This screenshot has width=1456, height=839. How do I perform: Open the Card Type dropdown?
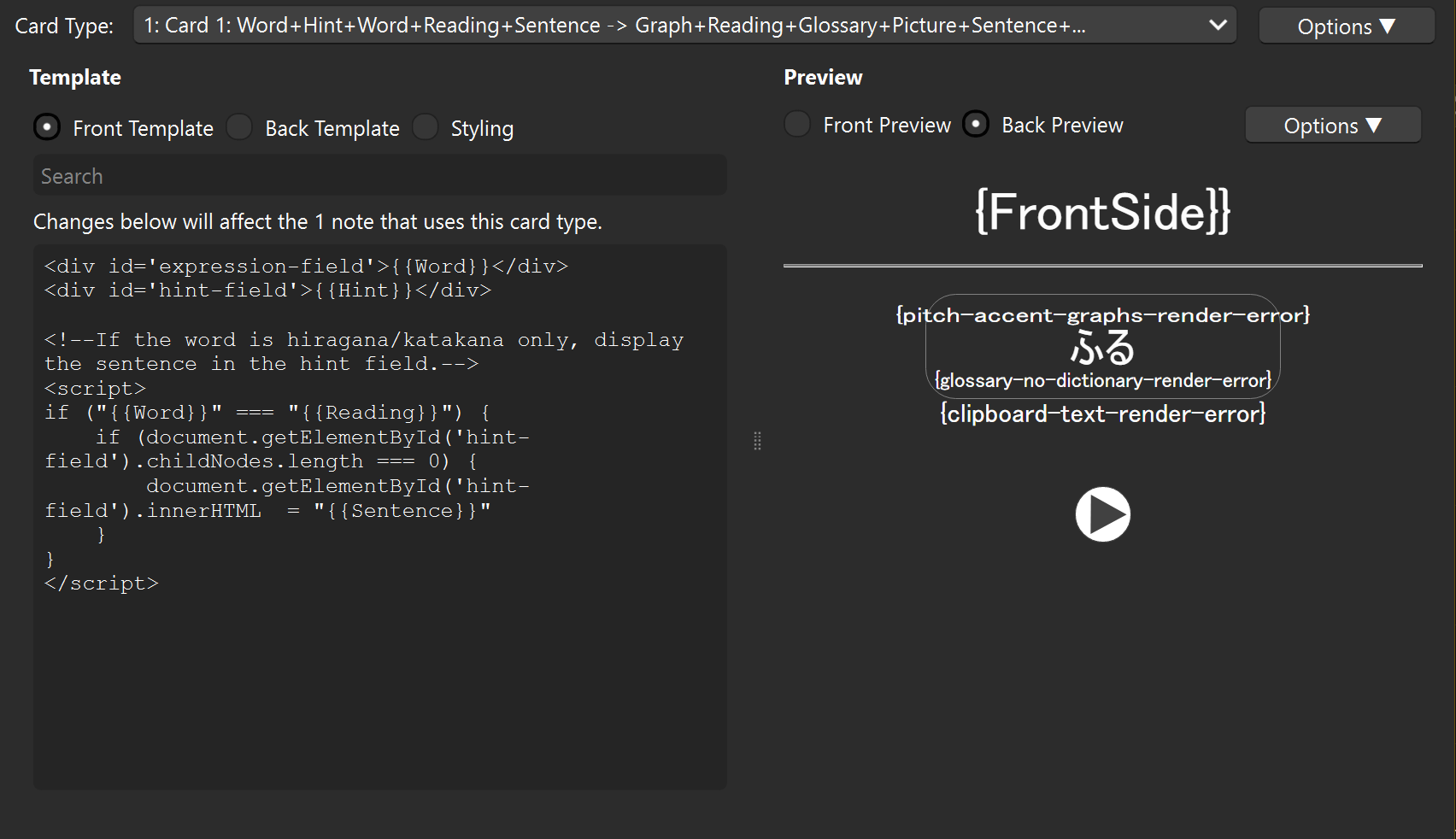684,25
